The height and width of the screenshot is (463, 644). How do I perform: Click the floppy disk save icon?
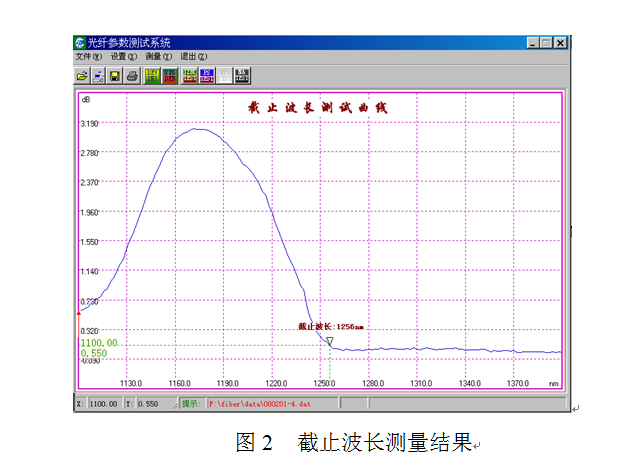[115, 76]
